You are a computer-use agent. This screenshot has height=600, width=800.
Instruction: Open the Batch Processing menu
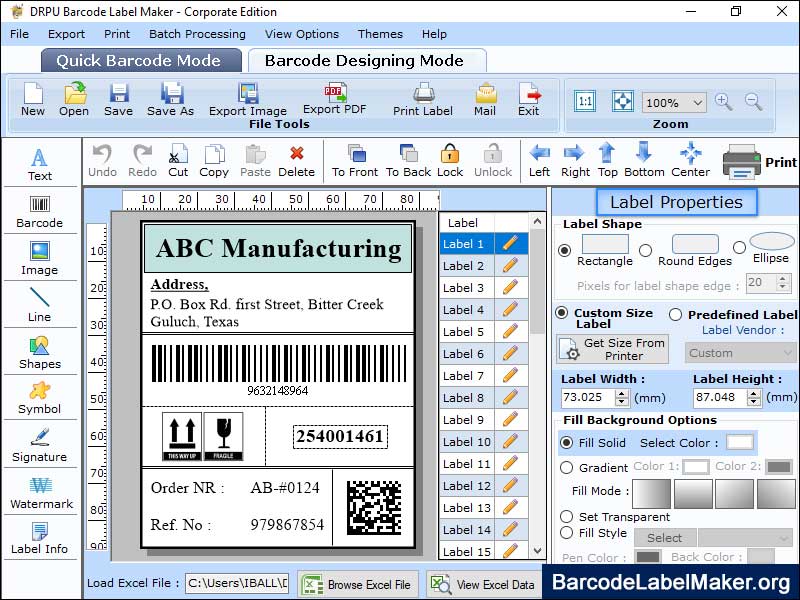197,34
